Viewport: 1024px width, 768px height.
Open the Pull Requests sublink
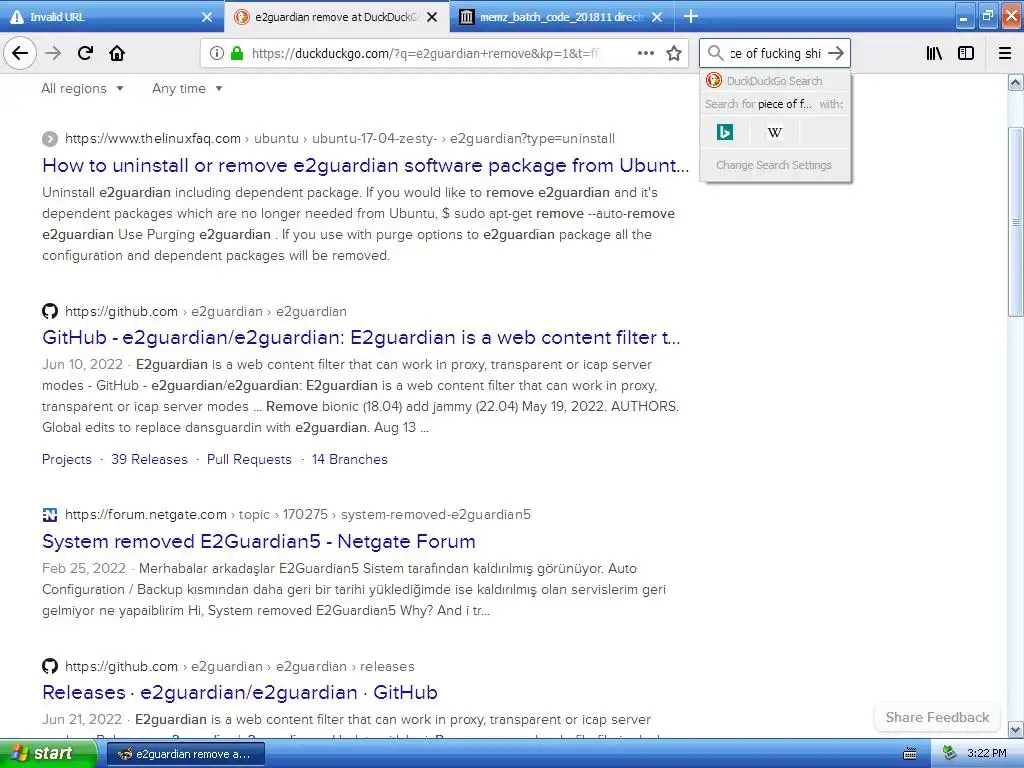point(249,459)
